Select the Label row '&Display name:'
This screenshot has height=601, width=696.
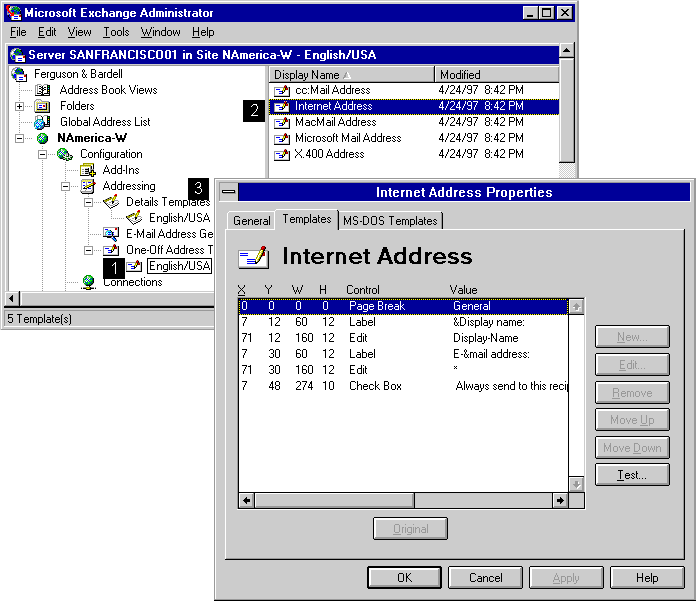tap(403, 322)
